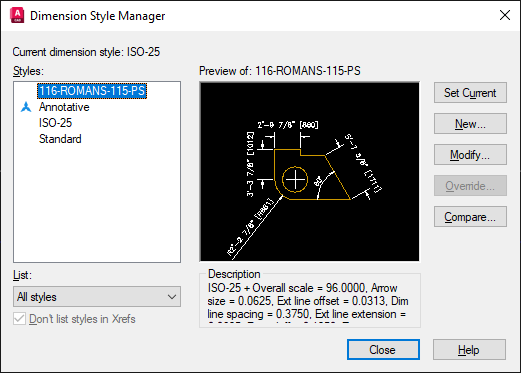This screenshot has height=373, width=521.
Task: Select the Standard dimension style
Action: (60, 139)
